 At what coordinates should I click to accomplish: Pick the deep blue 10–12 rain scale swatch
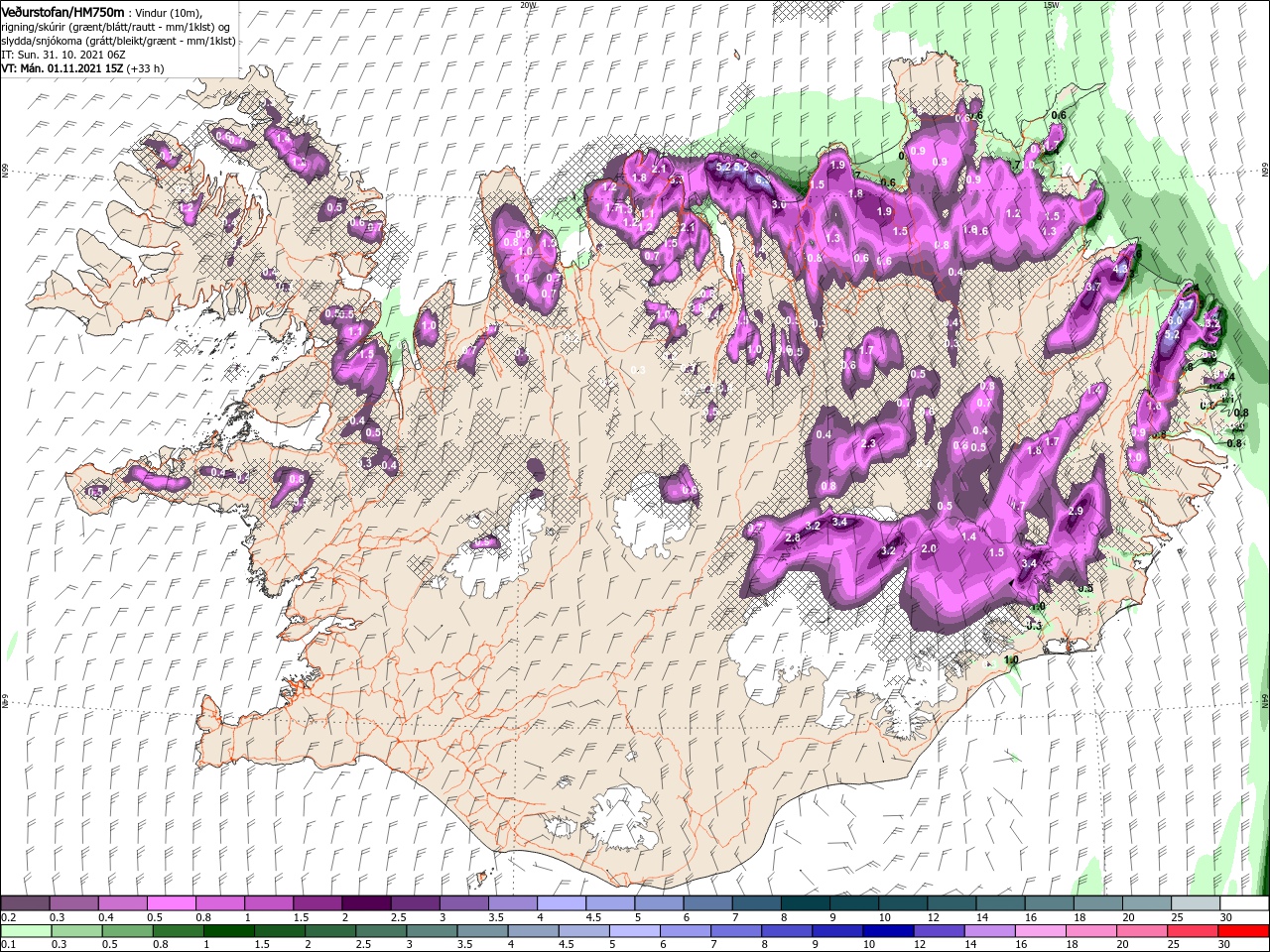[x=886, y=931]
